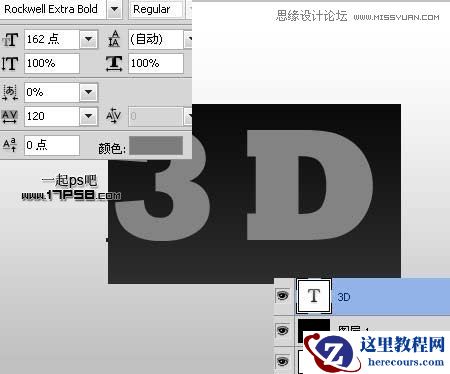Click the tsume character spacing icon
Viewport: 450px width, 374px height.
point(10,92)
